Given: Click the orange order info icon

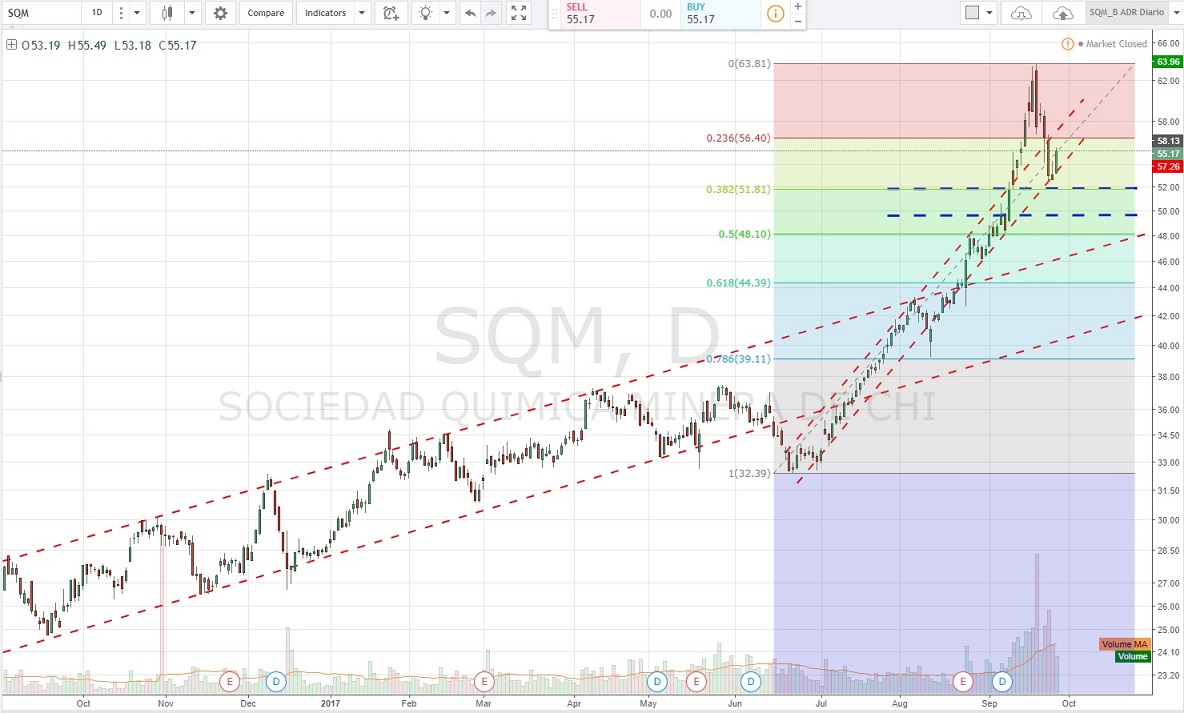Looking at the screenshot, I should 775,14.
